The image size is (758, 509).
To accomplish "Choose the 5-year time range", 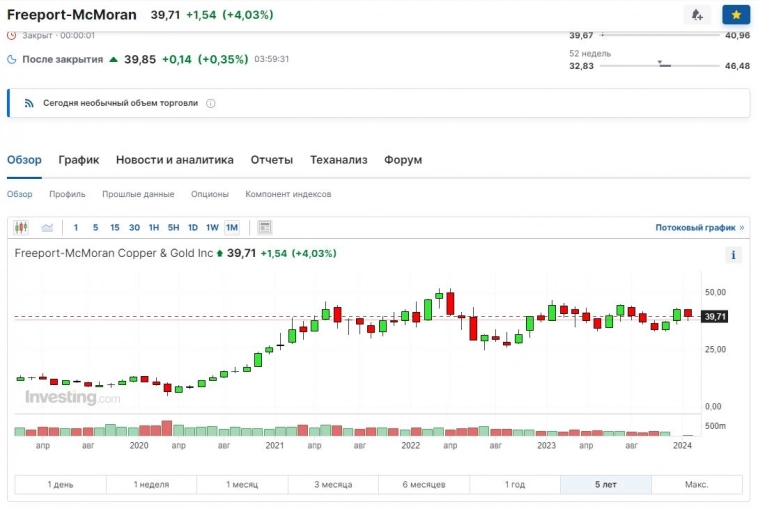I will pos(605,484).
